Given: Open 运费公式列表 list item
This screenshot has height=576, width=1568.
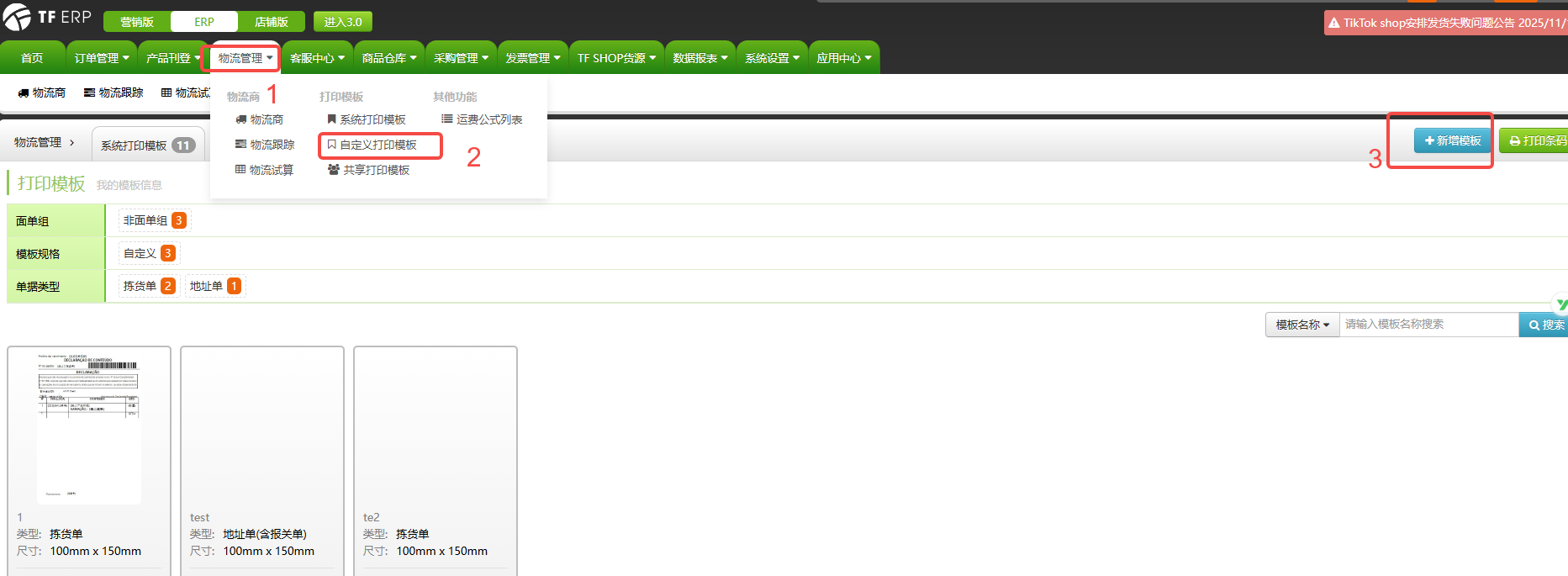Looking at the screenshot, I should pyautogui.click(x=482, y=119).
